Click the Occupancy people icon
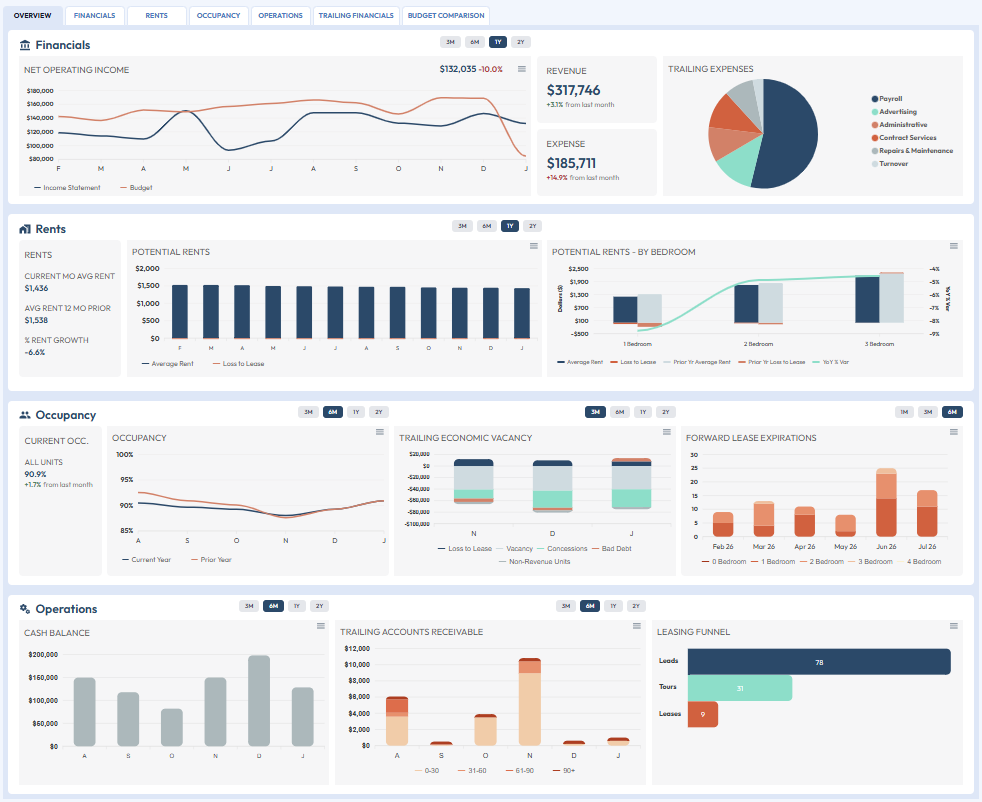 (x=25, y=415)
